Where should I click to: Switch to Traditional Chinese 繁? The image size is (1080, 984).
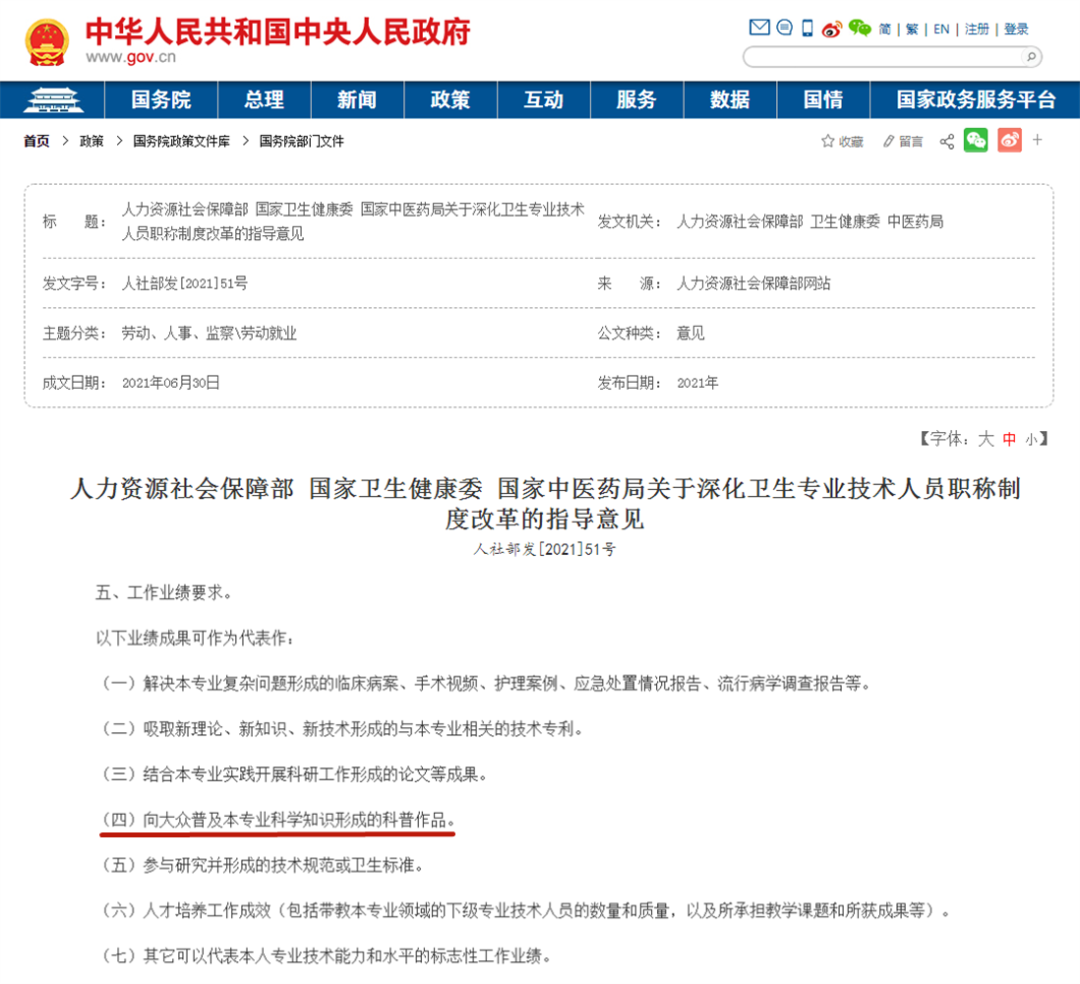point(912,29)
